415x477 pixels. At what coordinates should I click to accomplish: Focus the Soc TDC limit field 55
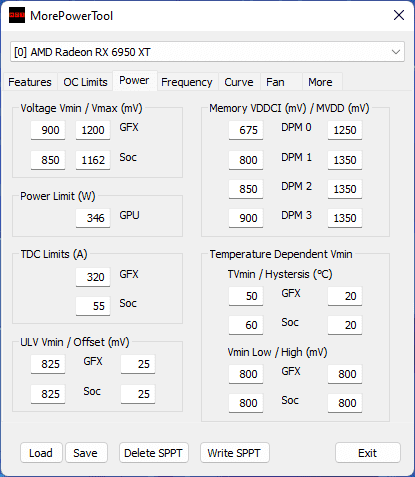point(93,306)
